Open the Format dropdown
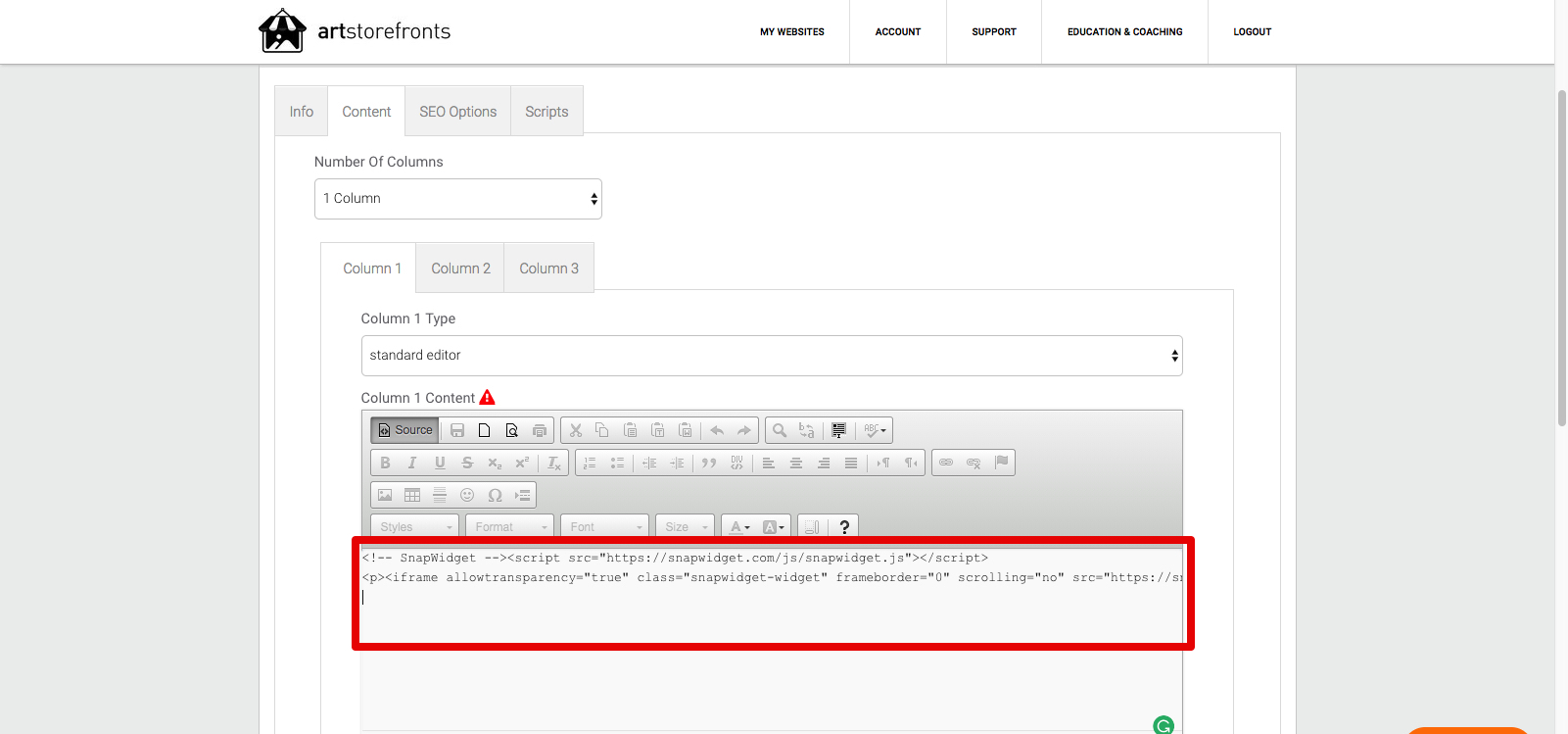This screenshot has width=1568, height=734. pyautogui.click(x=509, y=526)
